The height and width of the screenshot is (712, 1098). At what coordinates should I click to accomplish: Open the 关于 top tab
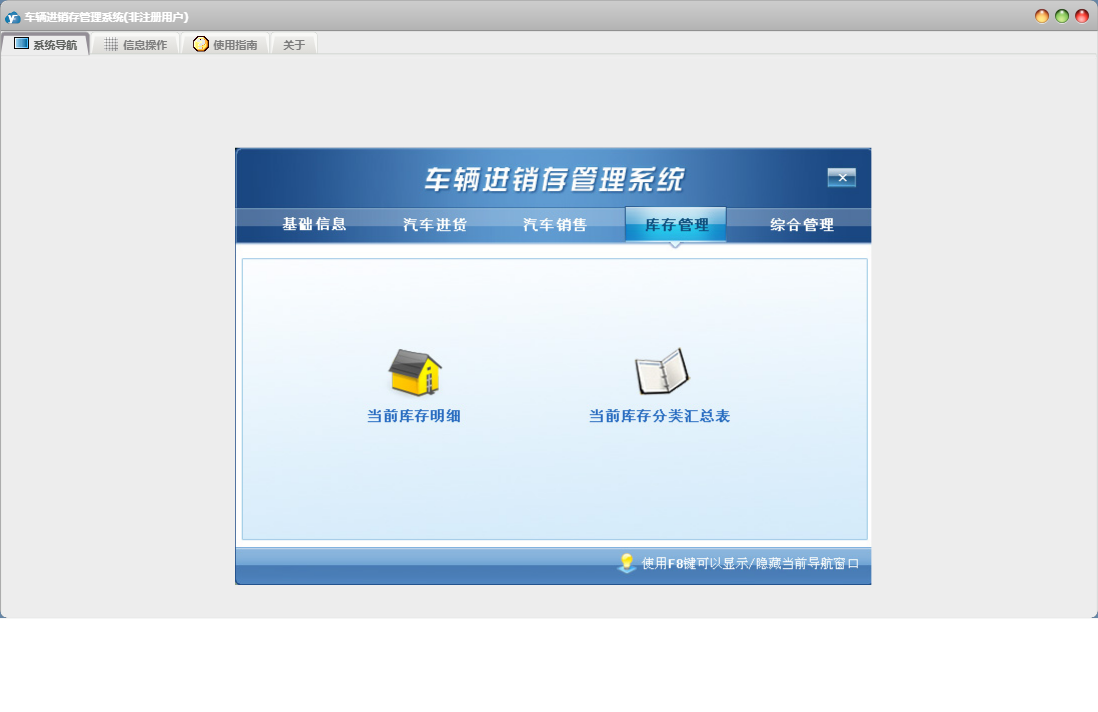click(294, 45)
